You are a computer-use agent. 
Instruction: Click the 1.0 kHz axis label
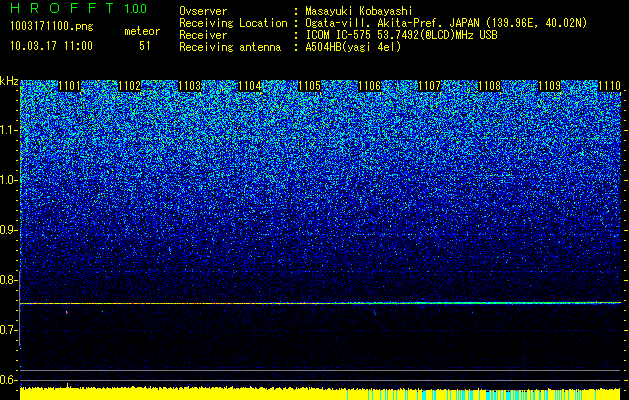8,180
